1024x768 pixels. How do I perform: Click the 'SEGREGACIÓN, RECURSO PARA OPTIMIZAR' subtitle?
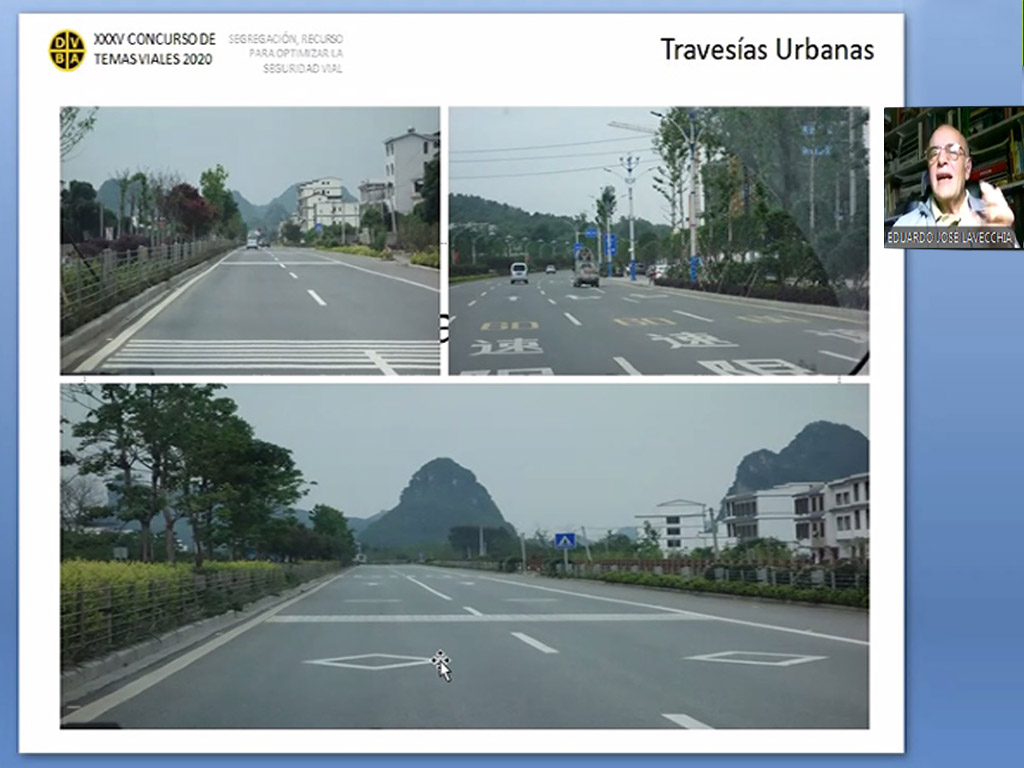tap(286, 54)
